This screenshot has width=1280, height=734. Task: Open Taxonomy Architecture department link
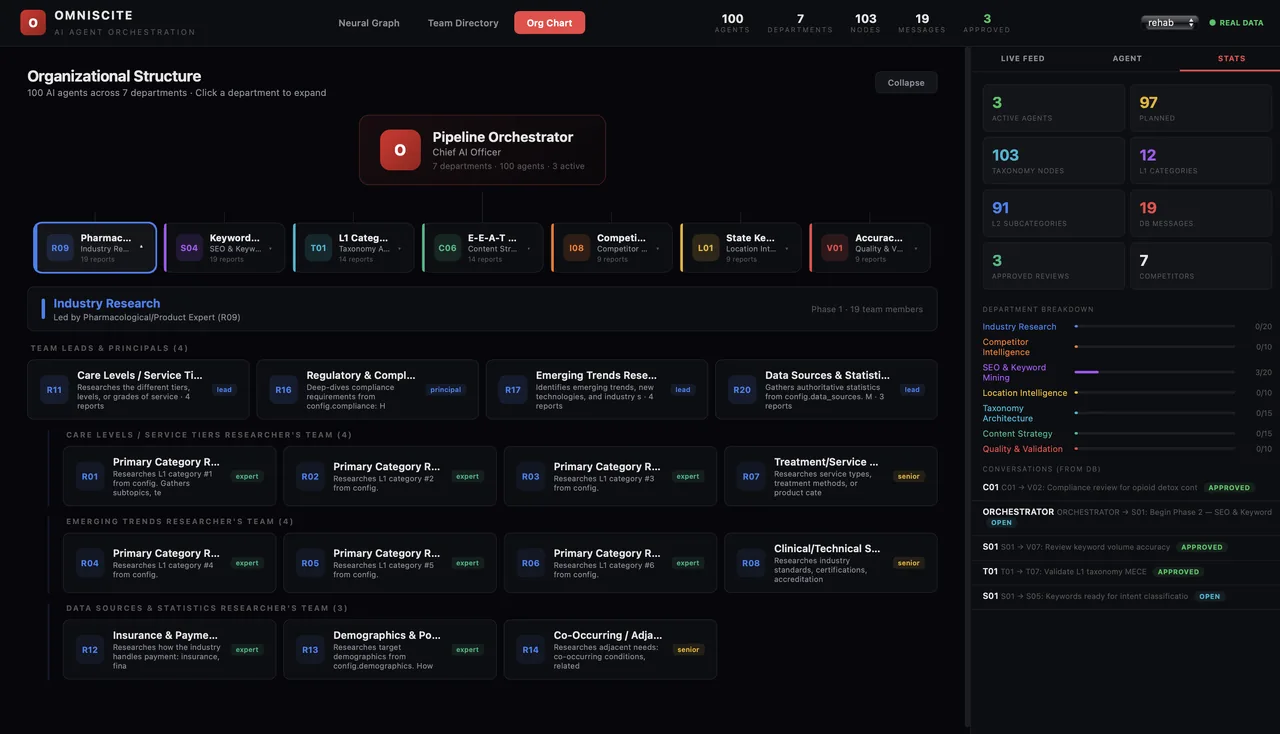tap(1008, 413)
